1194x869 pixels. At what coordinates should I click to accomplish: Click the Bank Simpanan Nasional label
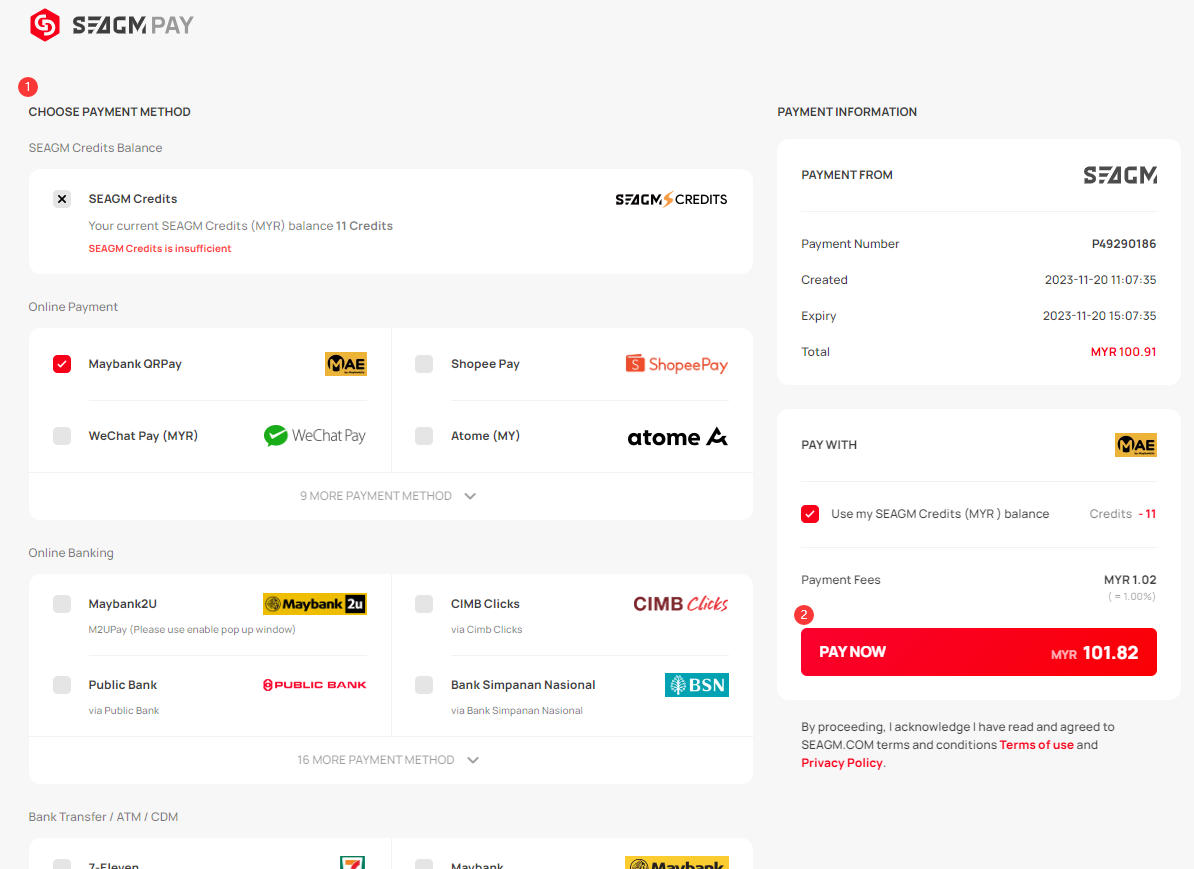(x=523, y=685)
